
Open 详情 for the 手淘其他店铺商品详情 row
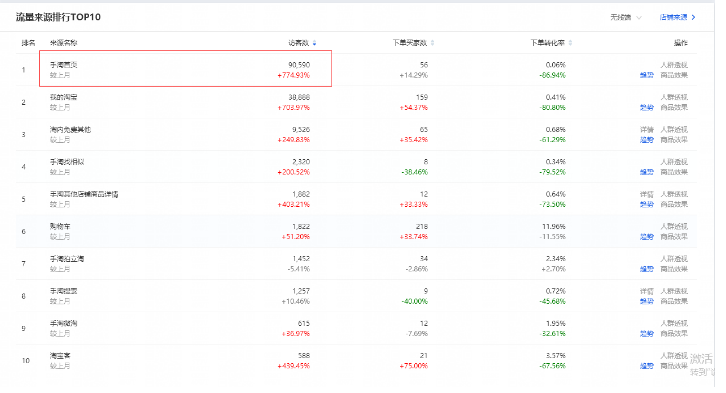[646, 194]
